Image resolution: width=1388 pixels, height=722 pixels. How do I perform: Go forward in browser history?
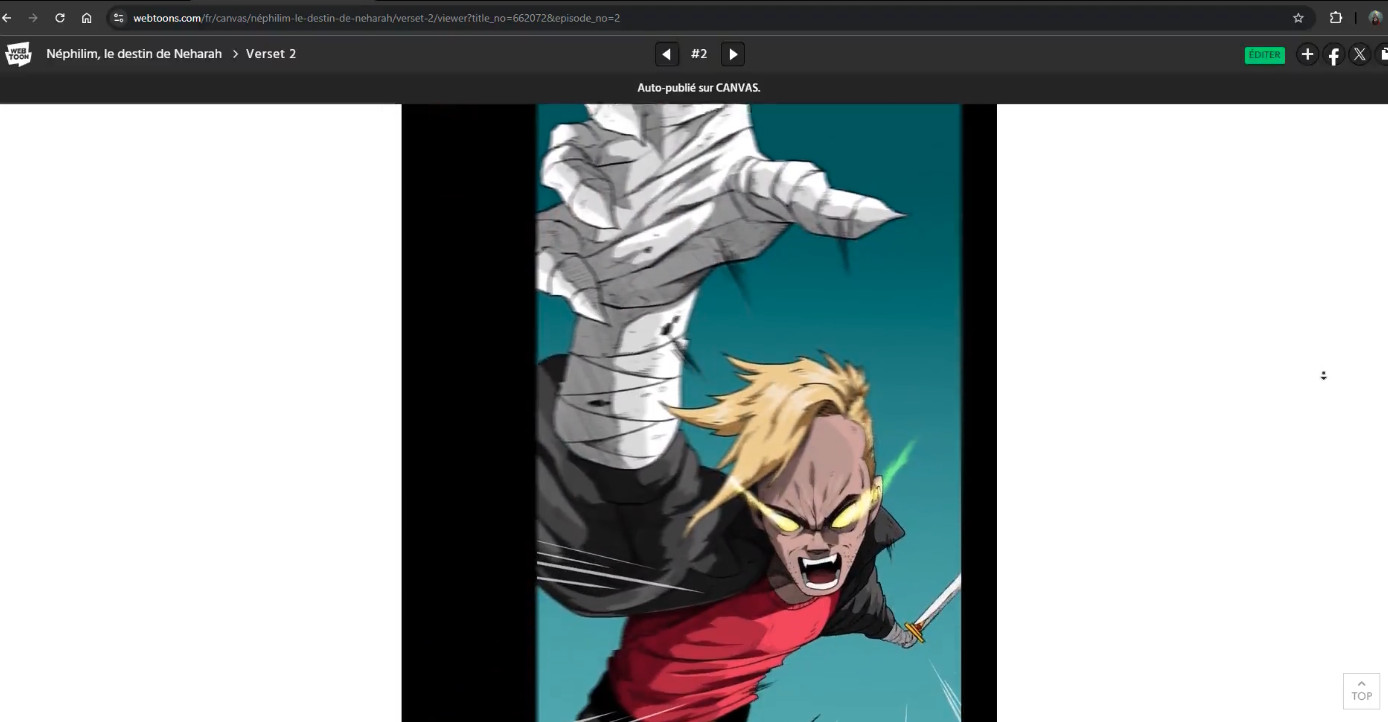click(33, 18)
